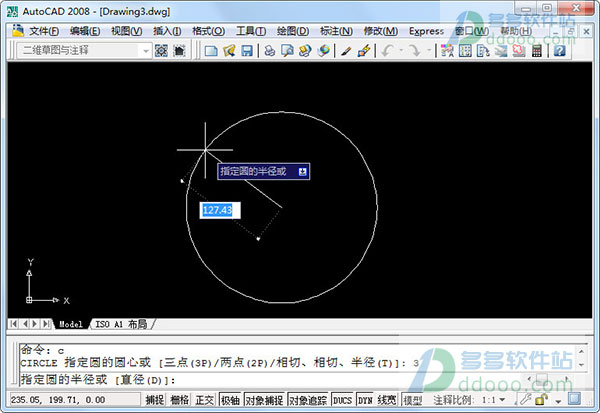Toggle DYN dynamic input
The image size is (600, 413).
[365, 400]
